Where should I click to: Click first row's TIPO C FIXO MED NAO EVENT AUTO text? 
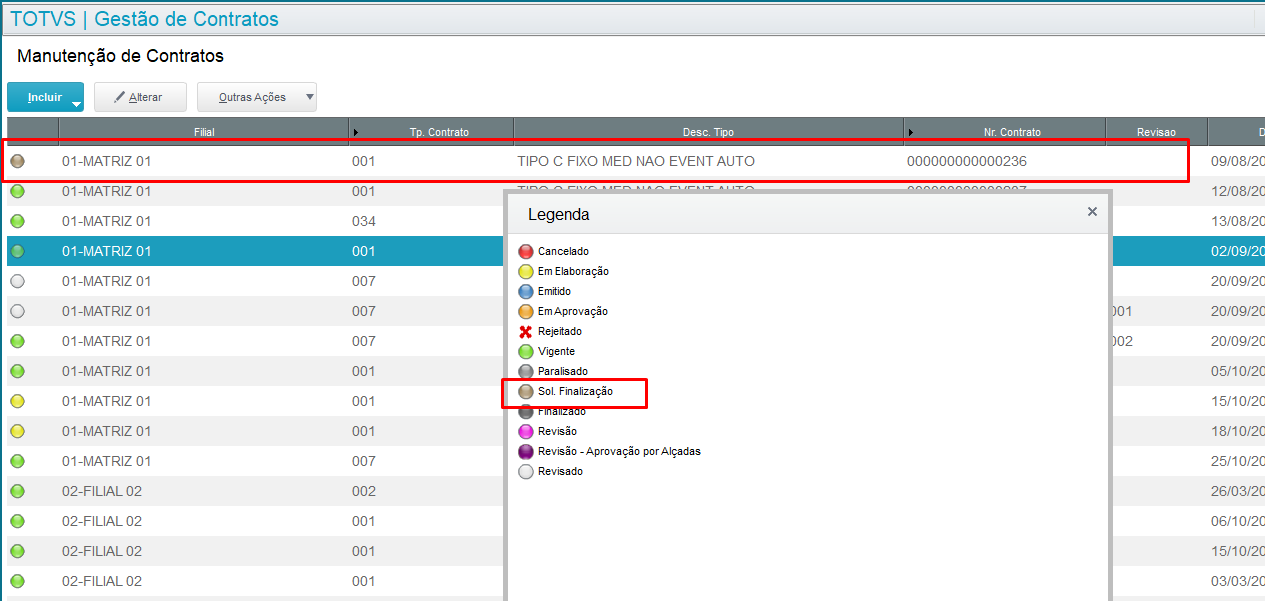[x=636, y=161]
